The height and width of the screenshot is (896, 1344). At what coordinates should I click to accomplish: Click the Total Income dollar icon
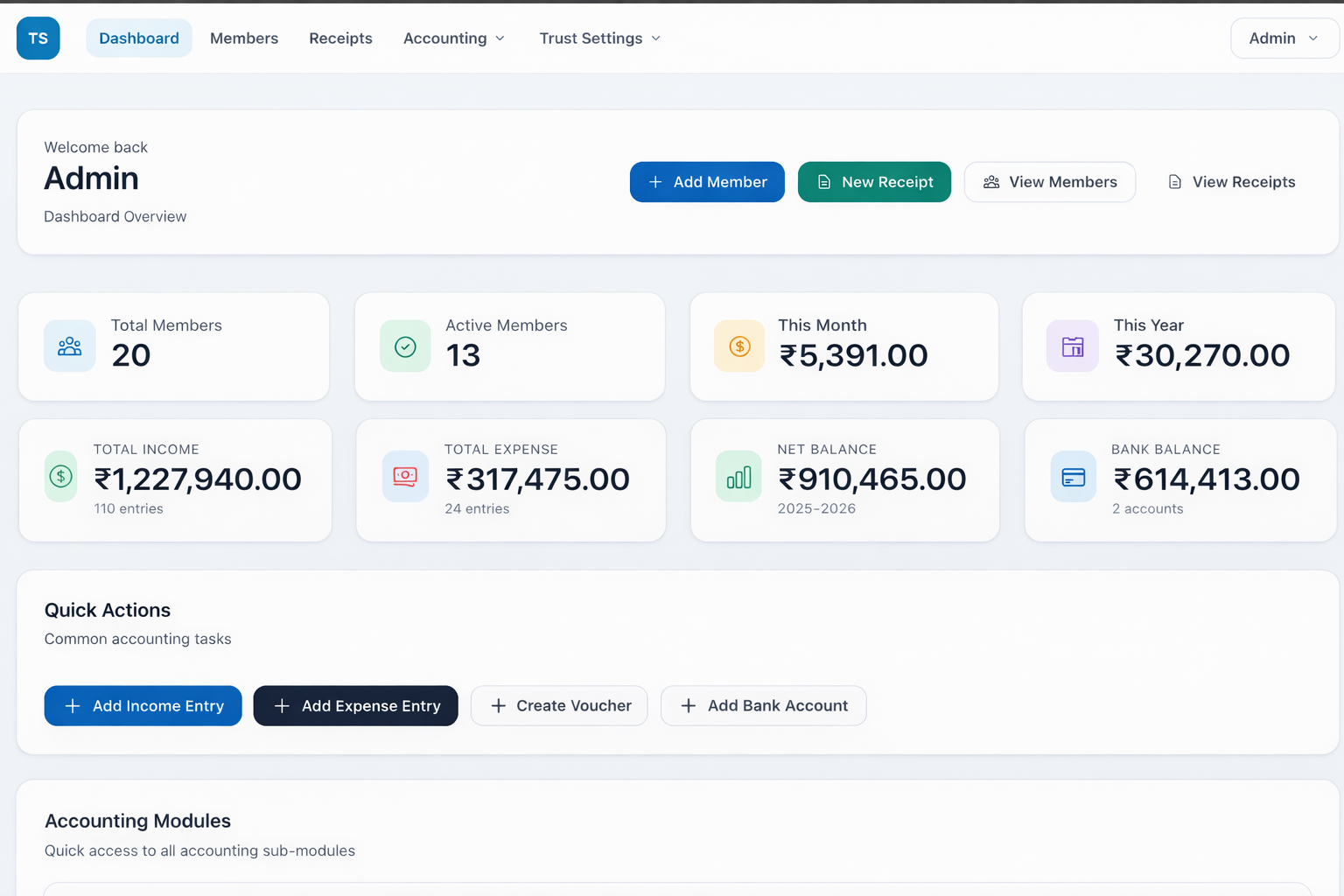click(x=60, y=477)
